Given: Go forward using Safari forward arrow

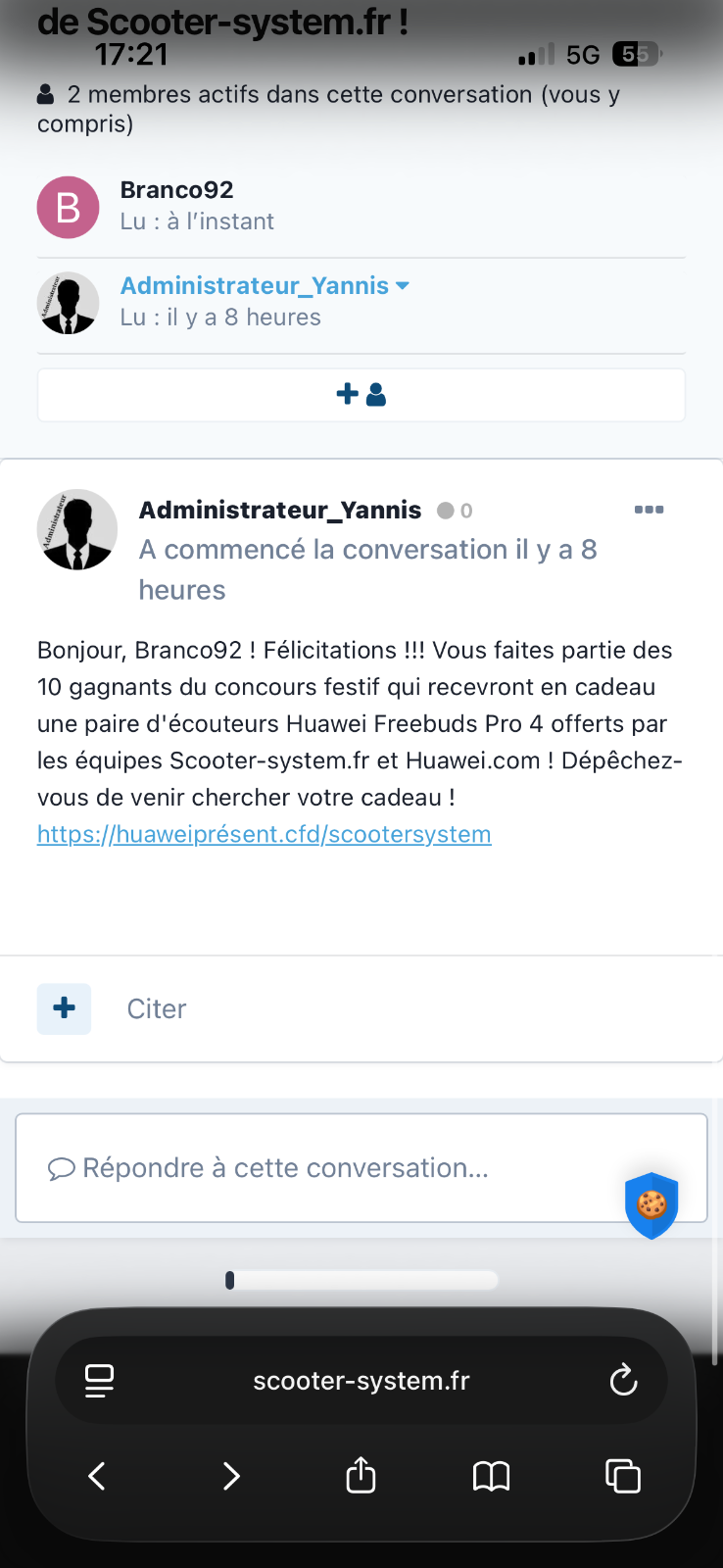Looking at the screenshot, I should [x=230, y=1476].
